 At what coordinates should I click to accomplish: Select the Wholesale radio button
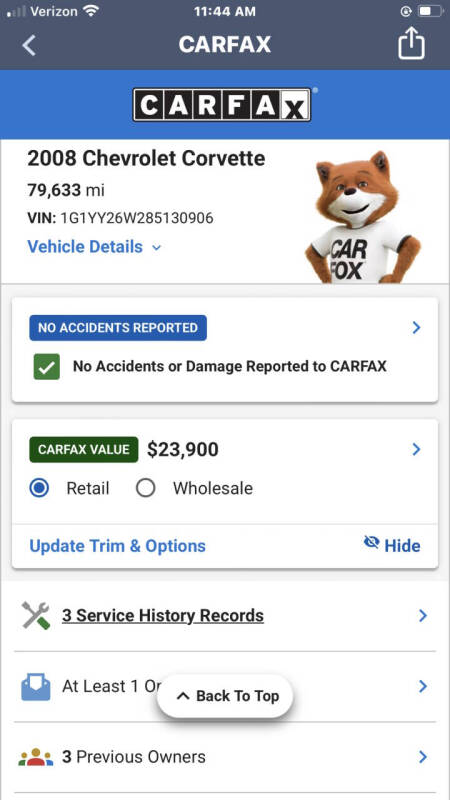coord(145,488)
